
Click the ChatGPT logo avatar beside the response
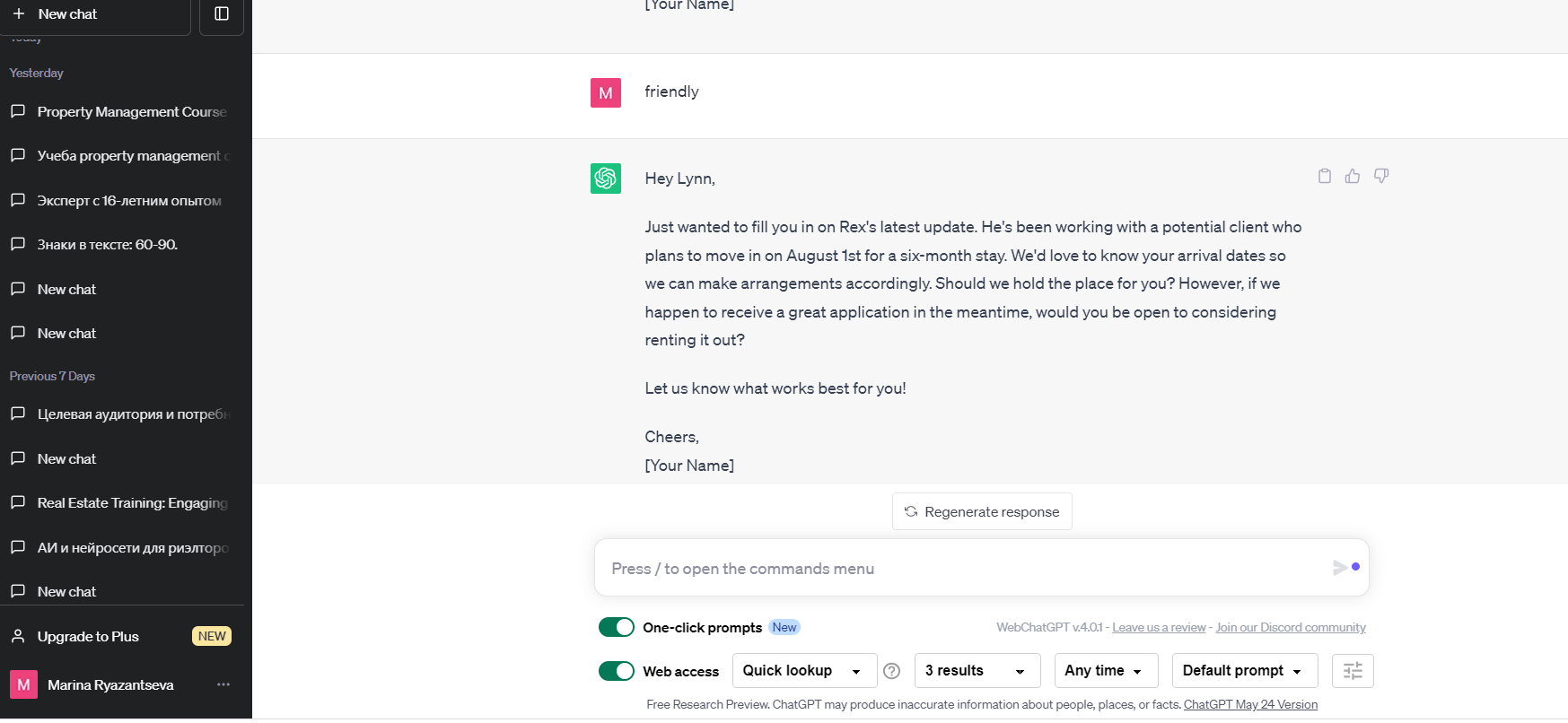click(606, 179)
